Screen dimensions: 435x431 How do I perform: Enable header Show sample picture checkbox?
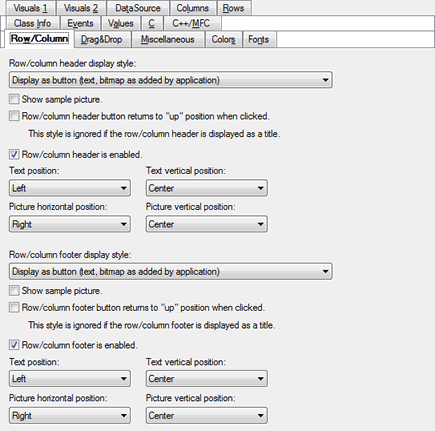pos(14,99)
